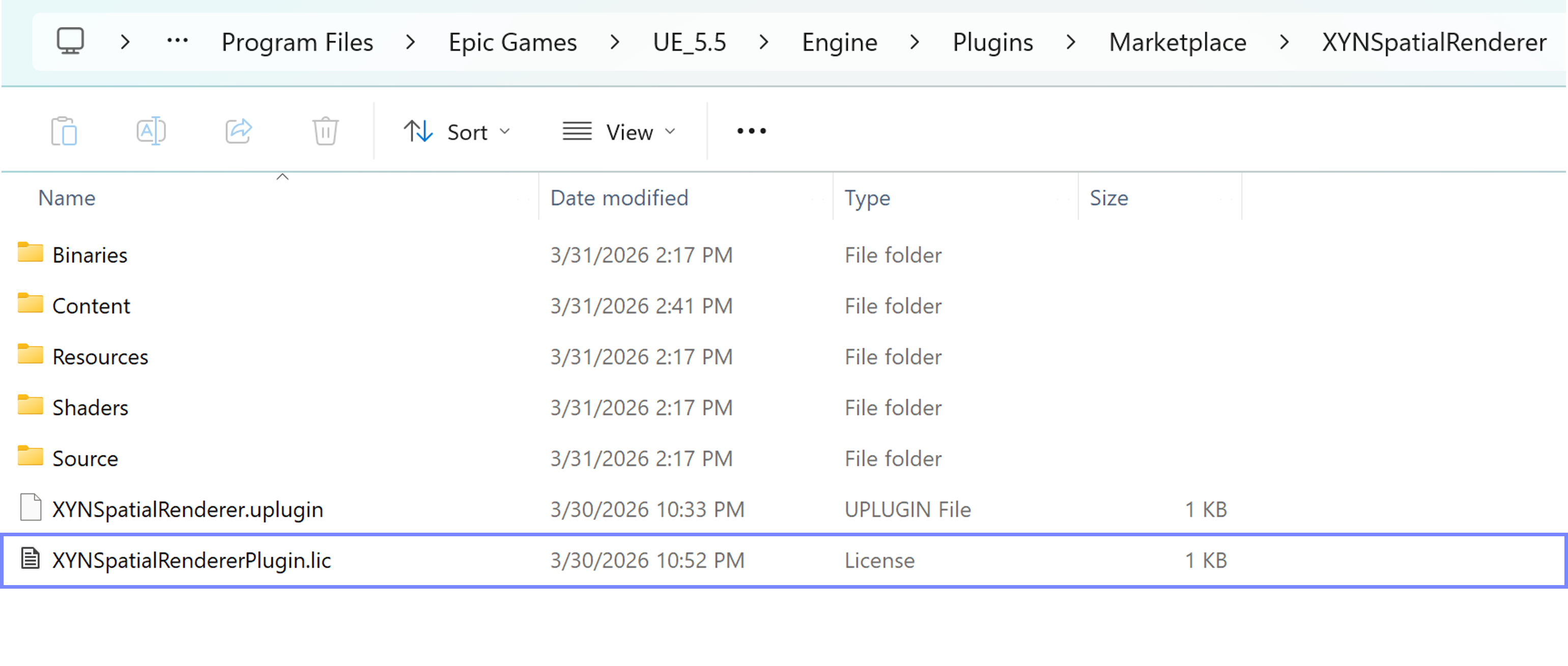Select the Shaders folder row
Image resolution: width=1568 pixels, height=666 pixels.
(90, 408)
